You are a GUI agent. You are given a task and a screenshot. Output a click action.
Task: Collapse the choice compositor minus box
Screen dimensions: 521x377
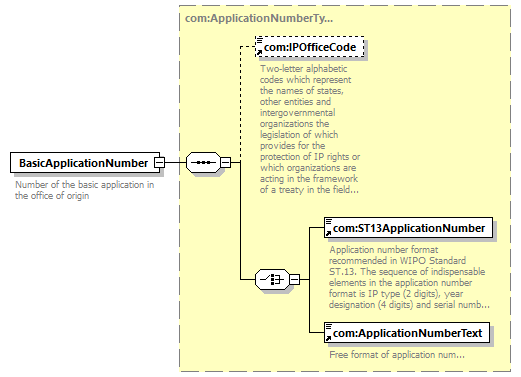[294, 279]
